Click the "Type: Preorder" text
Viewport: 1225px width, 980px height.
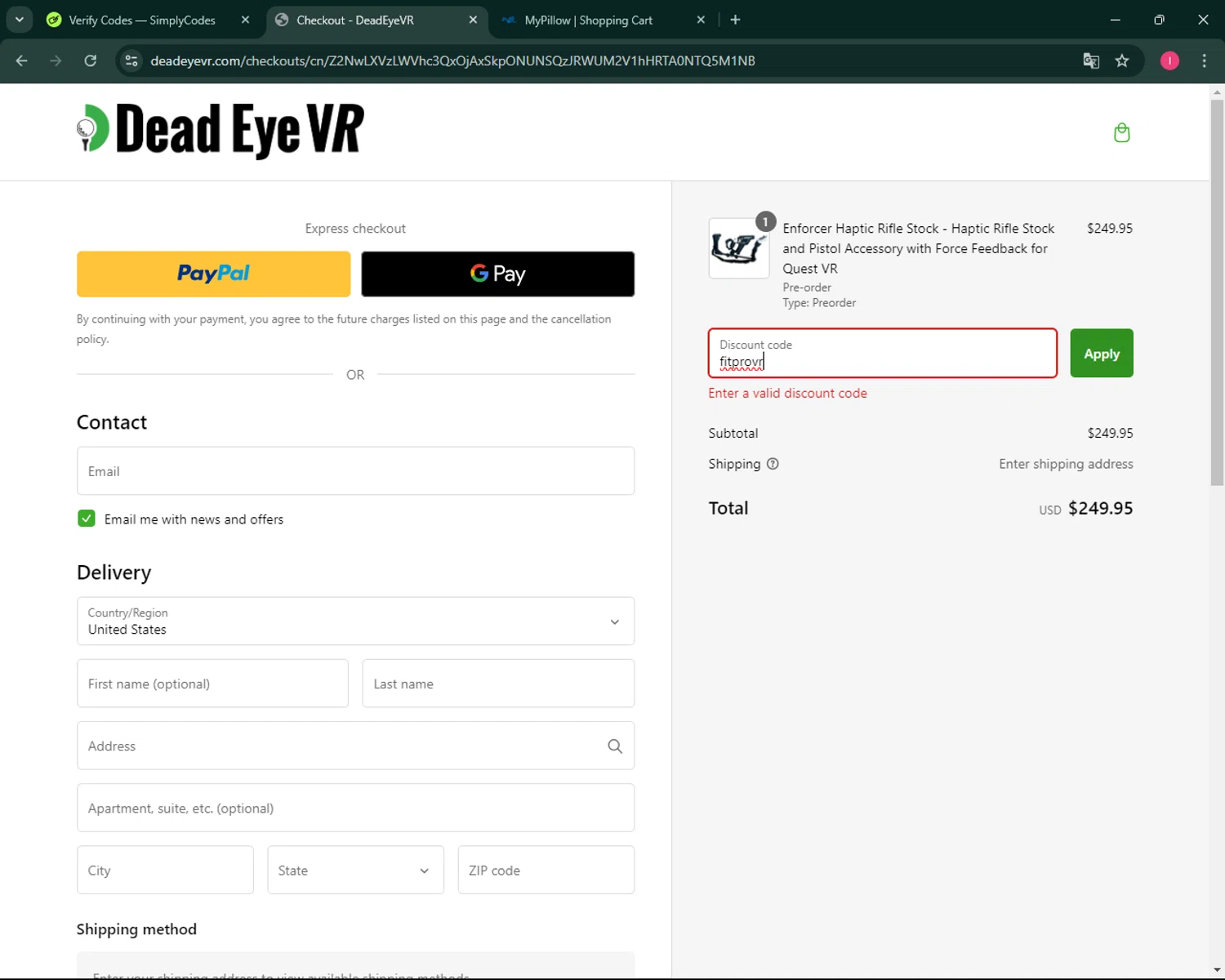pyautogui.click(x=819, y=302)
